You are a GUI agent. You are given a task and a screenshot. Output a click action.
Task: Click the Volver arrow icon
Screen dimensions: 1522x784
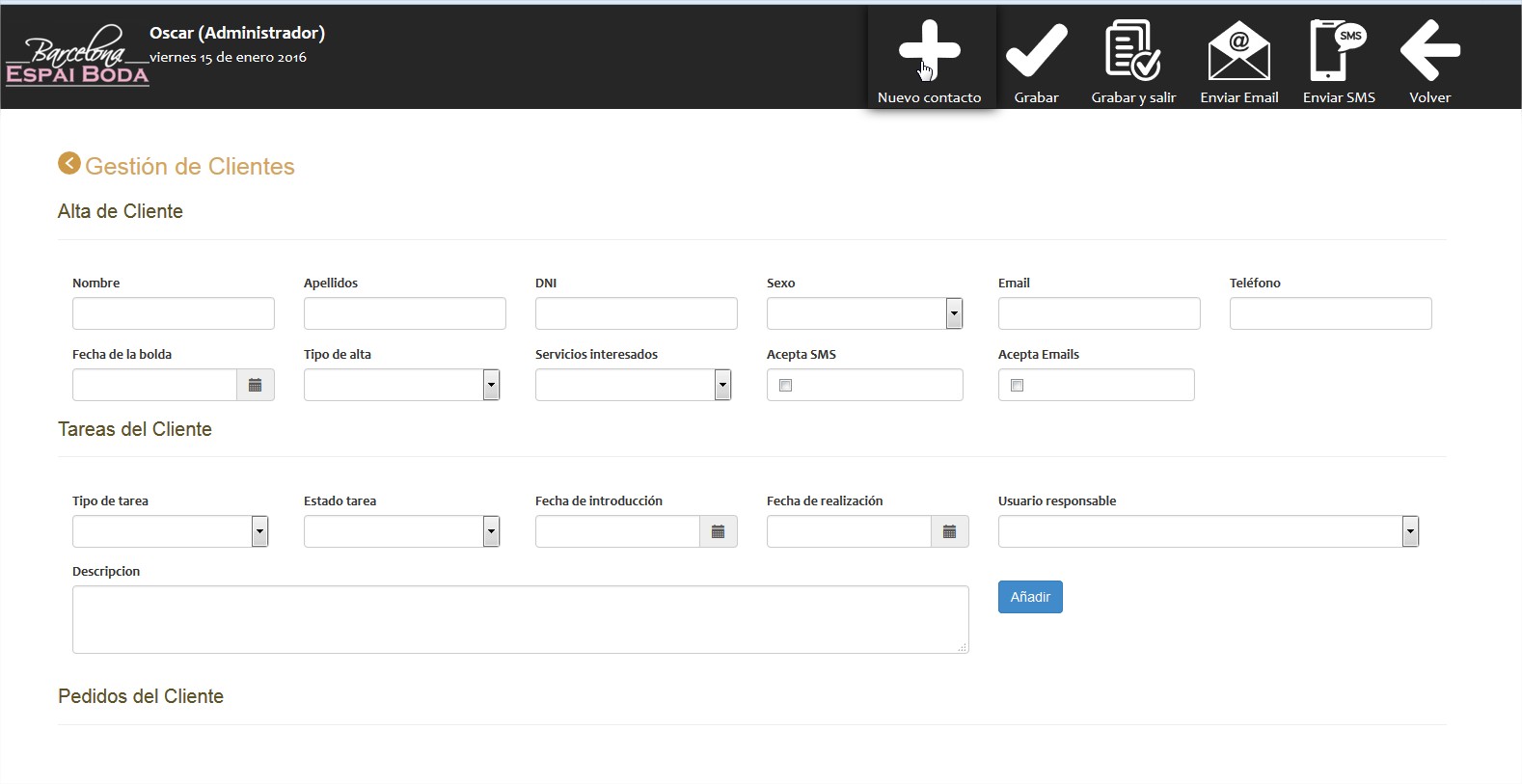click(1429, 51)
